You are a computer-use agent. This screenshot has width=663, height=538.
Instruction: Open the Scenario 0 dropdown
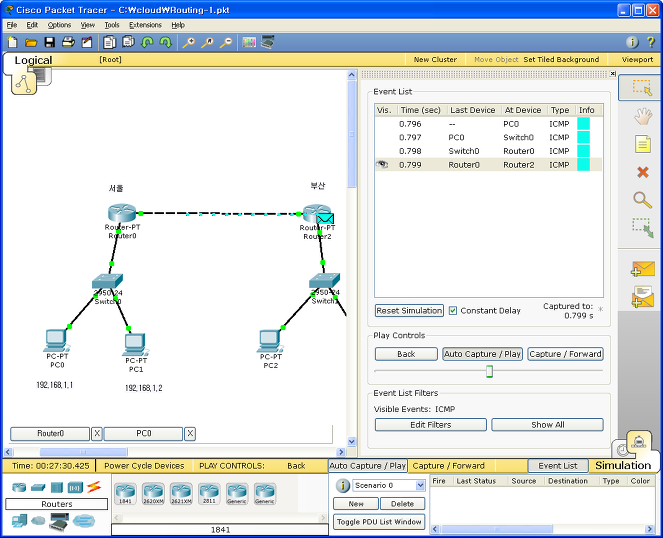click(x=420, y=485)
